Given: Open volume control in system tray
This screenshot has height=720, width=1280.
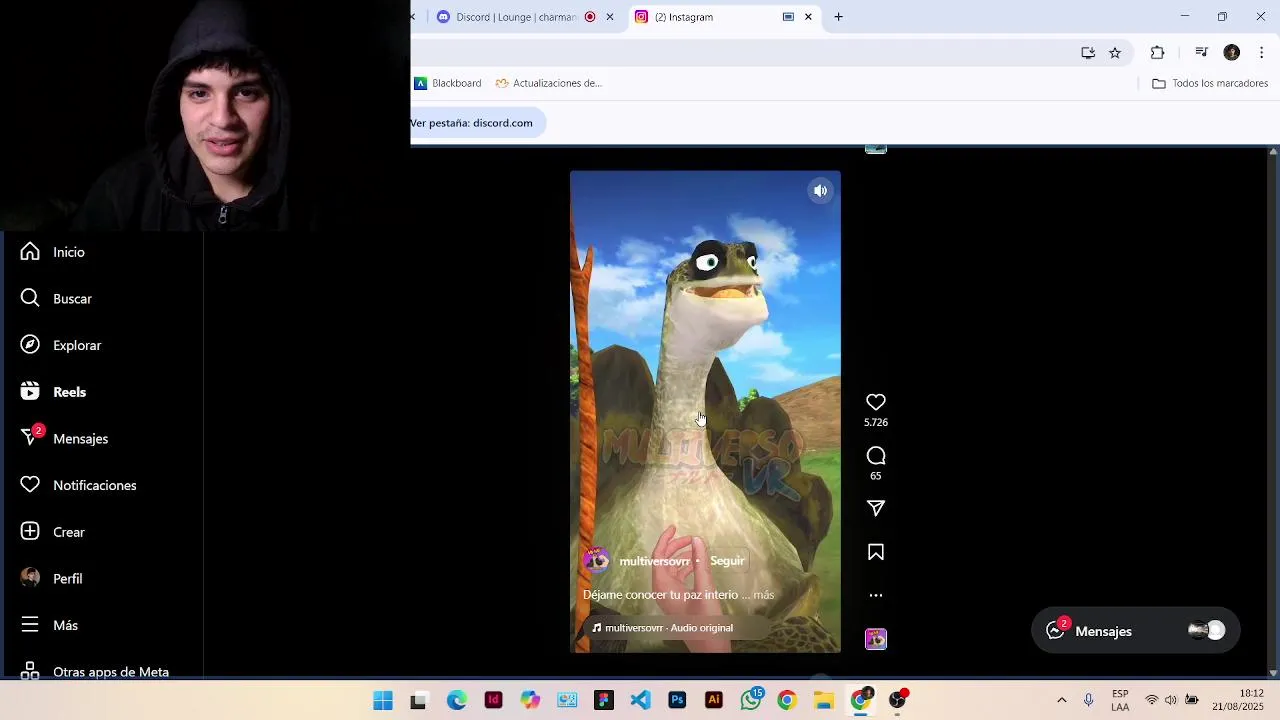Looking at the screenshot, I should (x=1171, y=700).
